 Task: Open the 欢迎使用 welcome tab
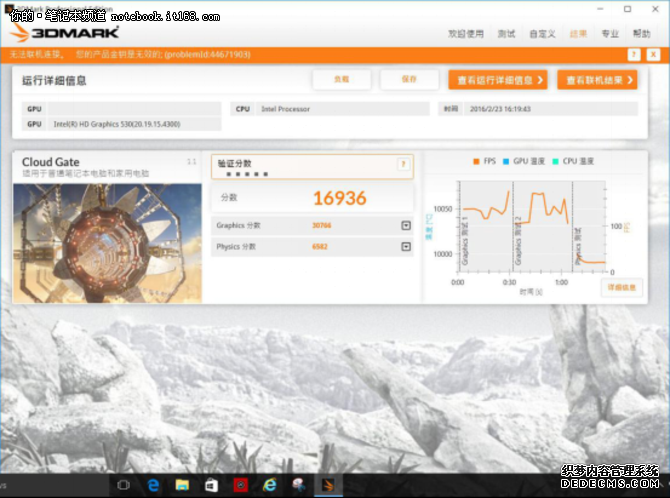(466, 34)
